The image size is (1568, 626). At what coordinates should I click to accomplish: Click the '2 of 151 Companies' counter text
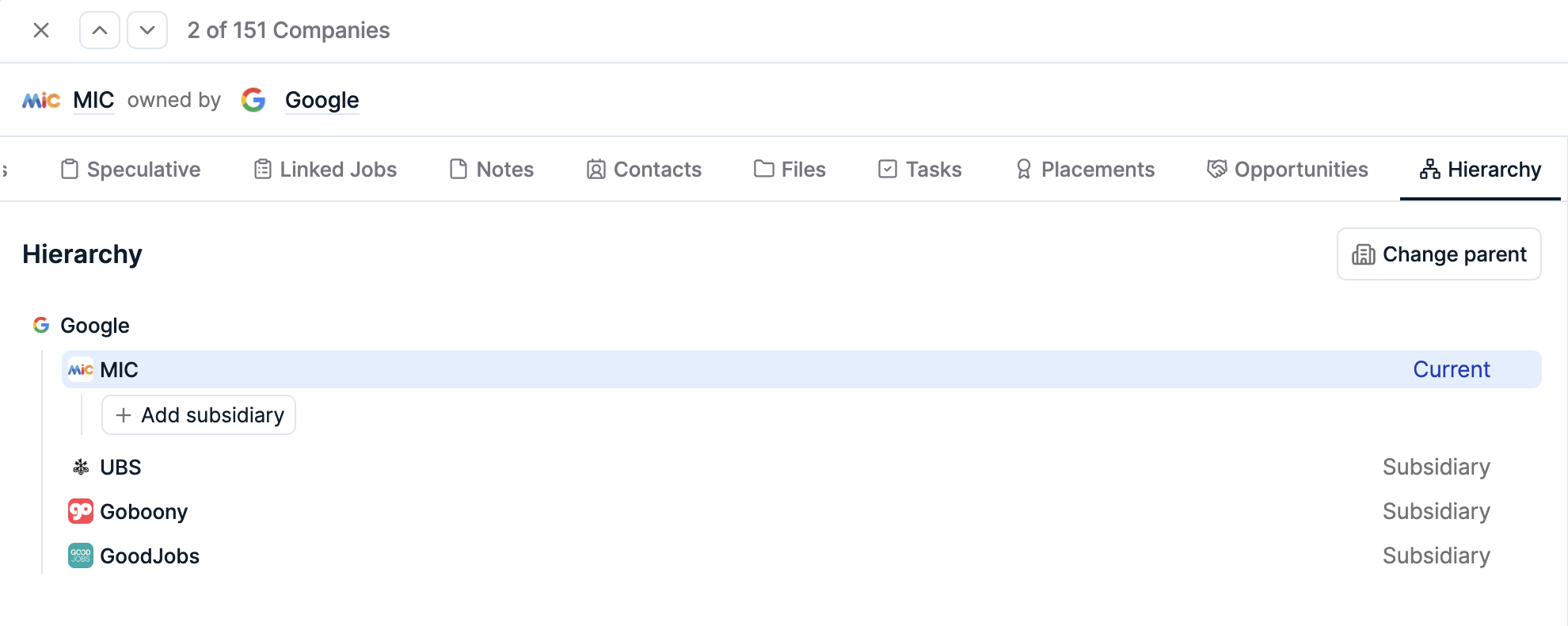tap(288, 30)
